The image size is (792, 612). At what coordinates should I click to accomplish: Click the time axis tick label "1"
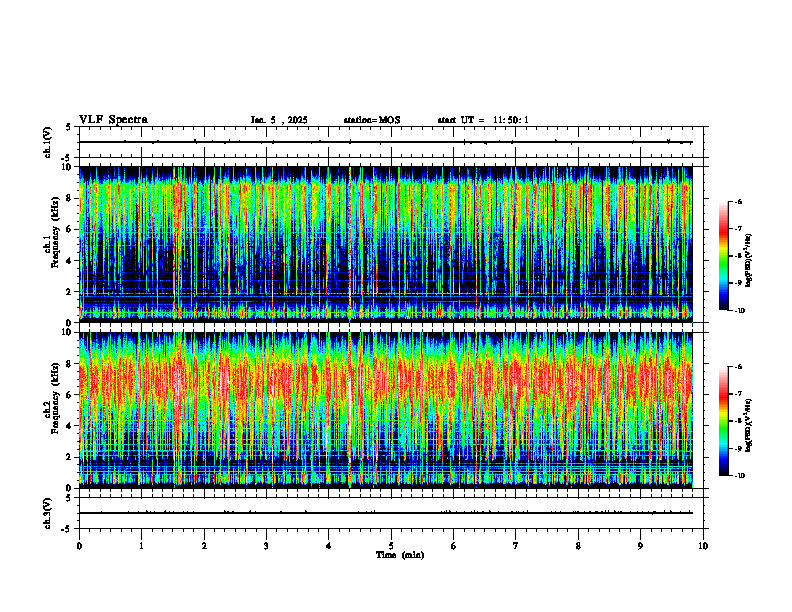click(141, 546)
